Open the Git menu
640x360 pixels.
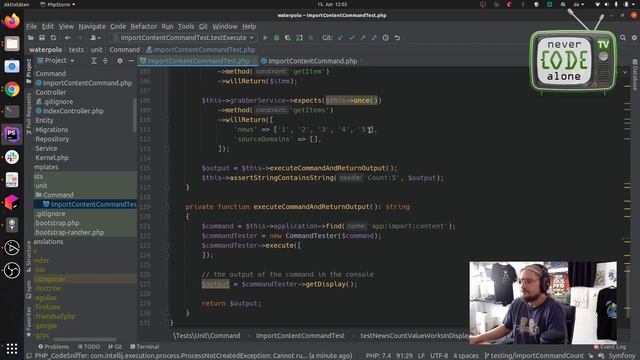click(203, 27)
